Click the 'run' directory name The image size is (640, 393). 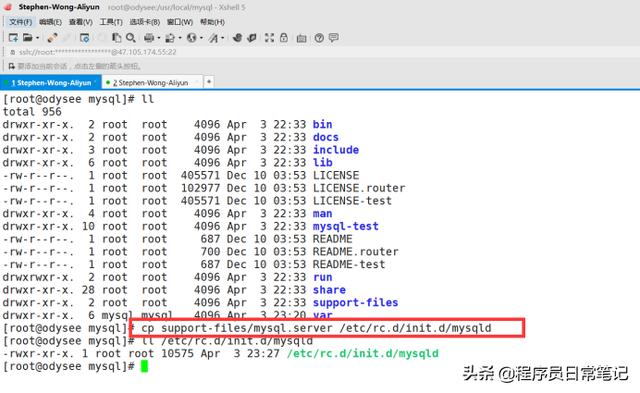pos(322,277)
